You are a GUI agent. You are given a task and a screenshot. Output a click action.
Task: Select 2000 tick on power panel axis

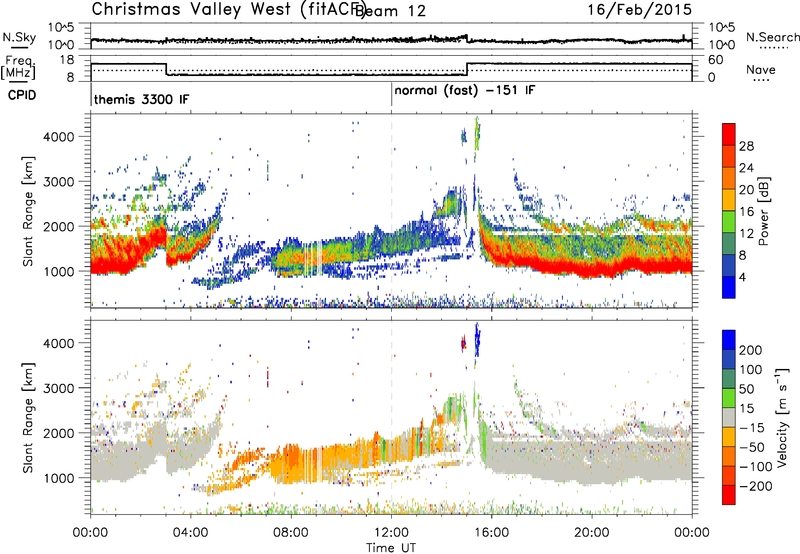click(x=58, y=226)
